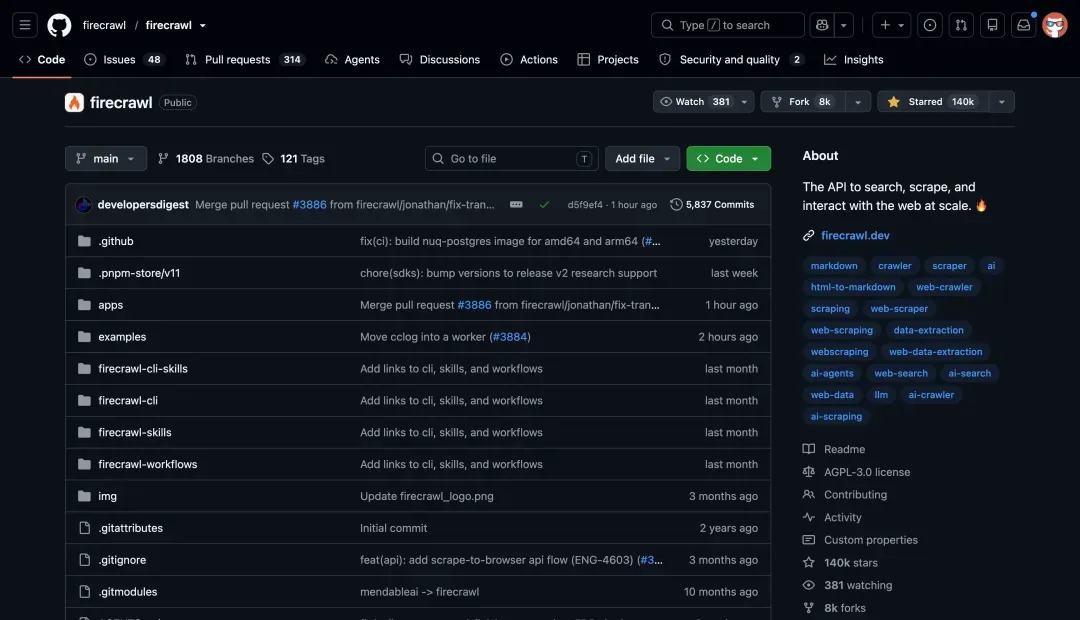Open the #3884 link in examples row
The image size is (1080, 620).
(510, 337)
